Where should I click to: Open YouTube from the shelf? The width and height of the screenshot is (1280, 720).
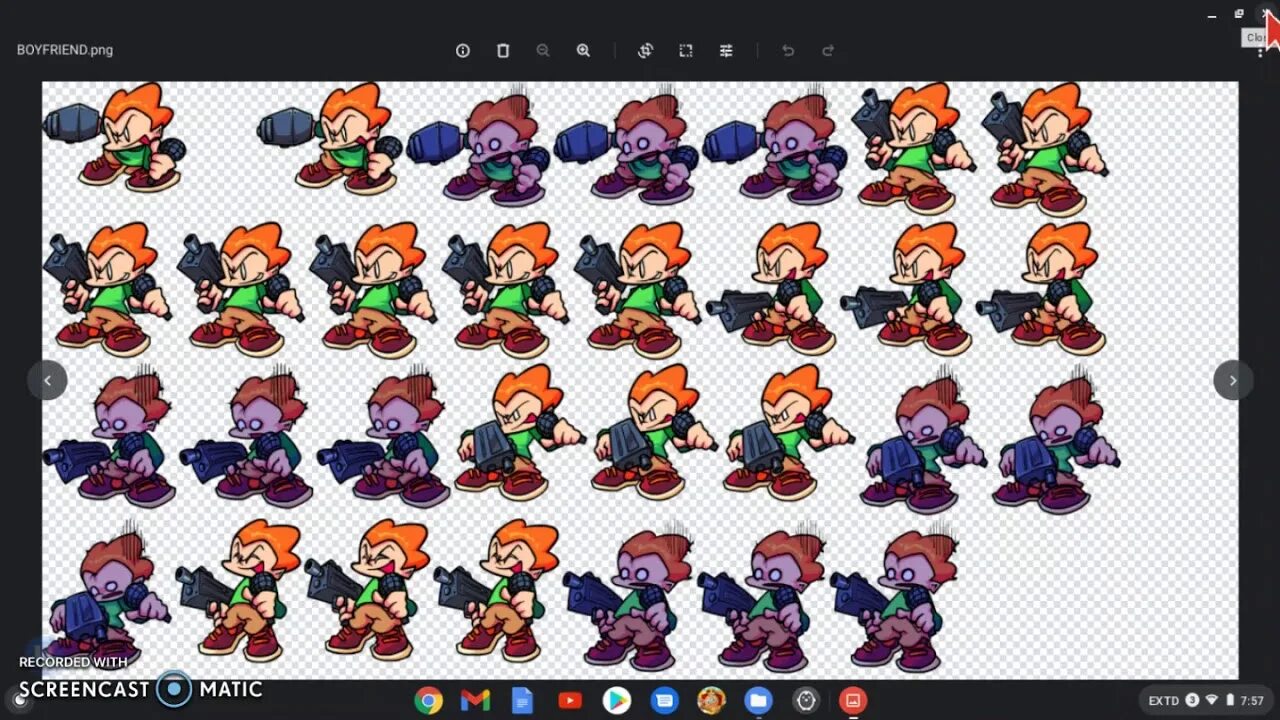pyautogui.click(x=570, y=700)
